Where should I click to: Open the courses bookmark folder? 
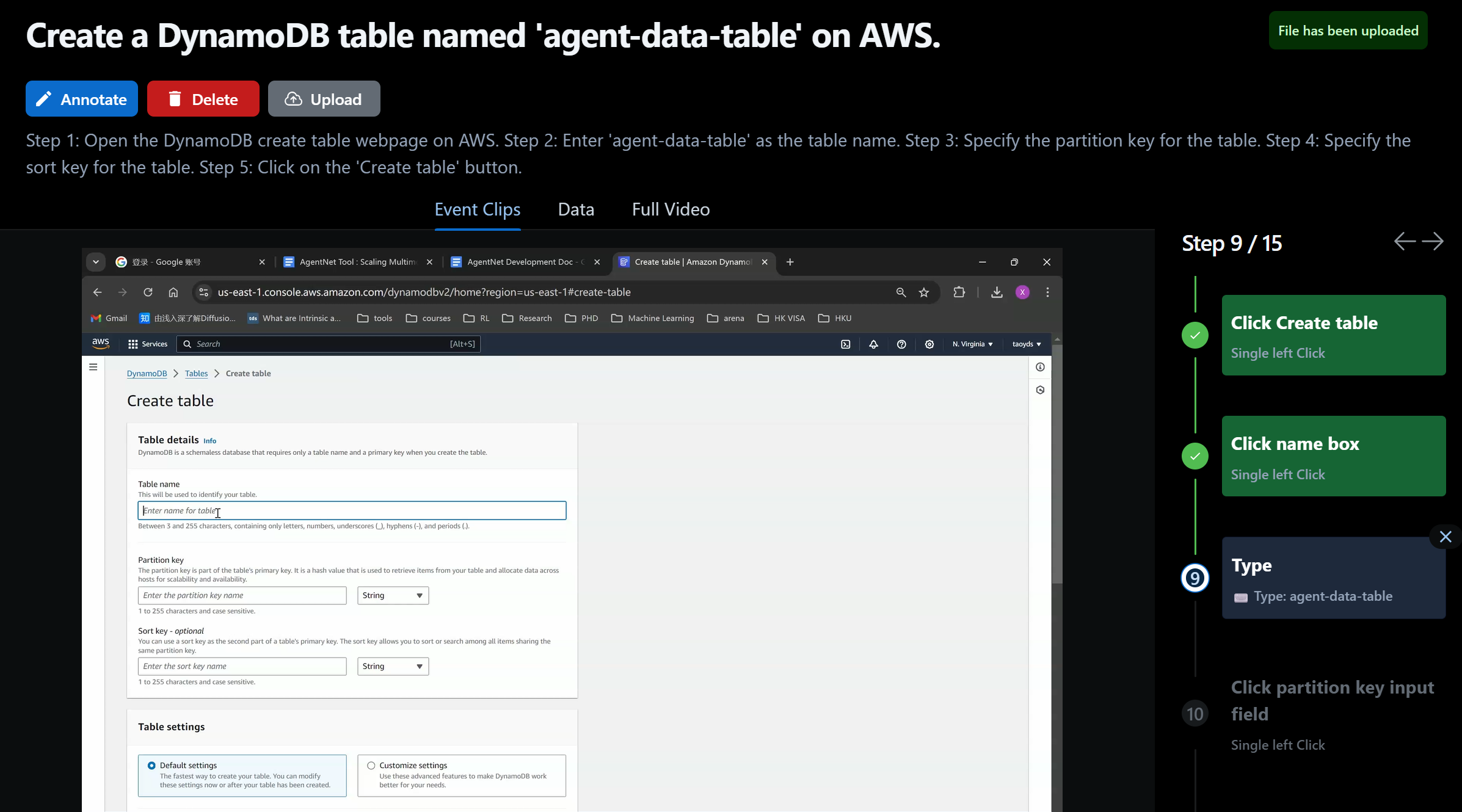428,318
